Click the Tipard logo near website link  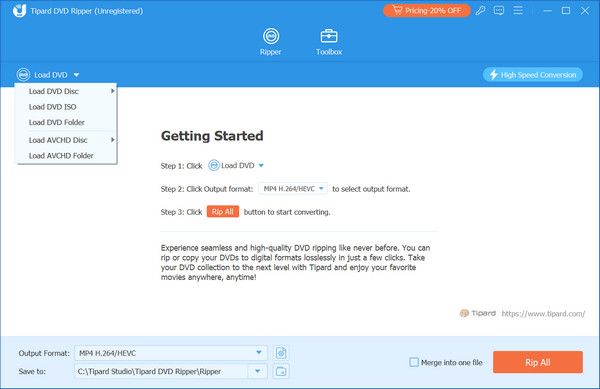[x=477, y=313]
